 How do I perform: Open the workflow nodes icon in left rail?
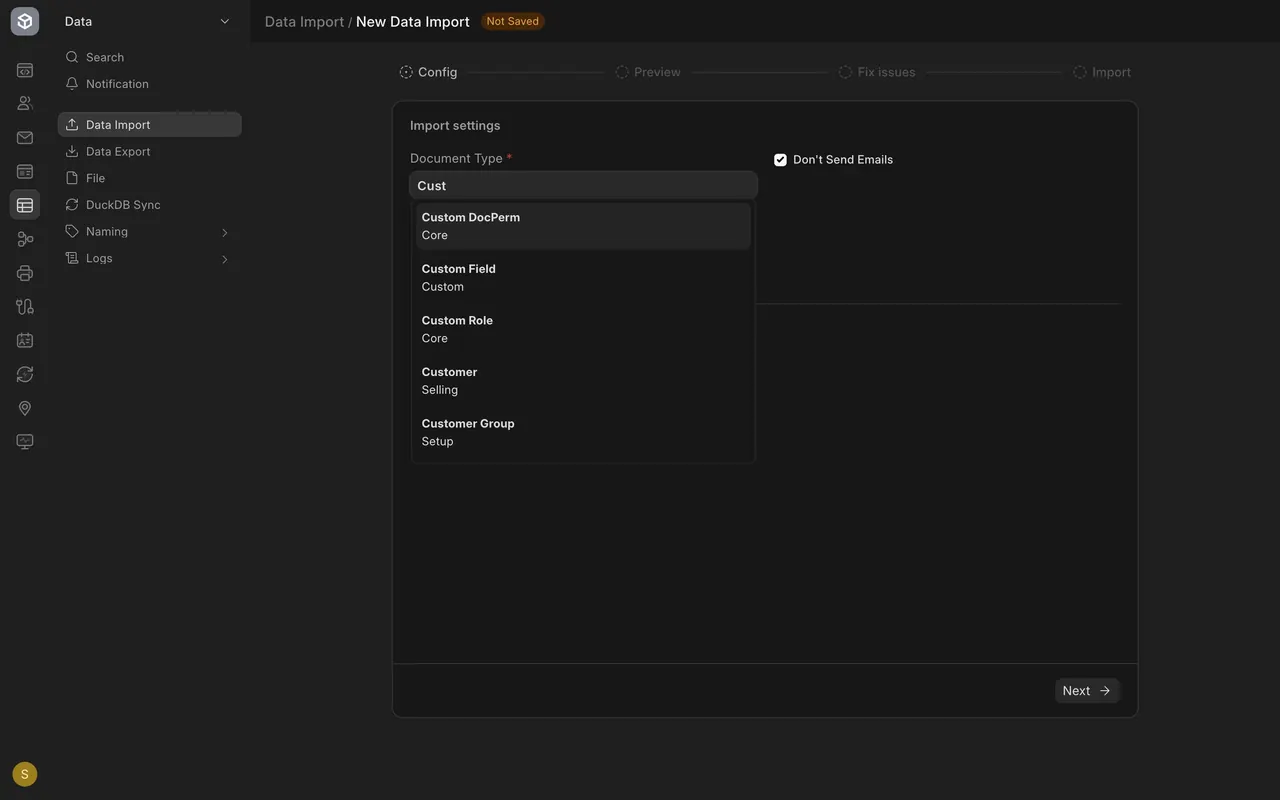[x=25, y=239]
